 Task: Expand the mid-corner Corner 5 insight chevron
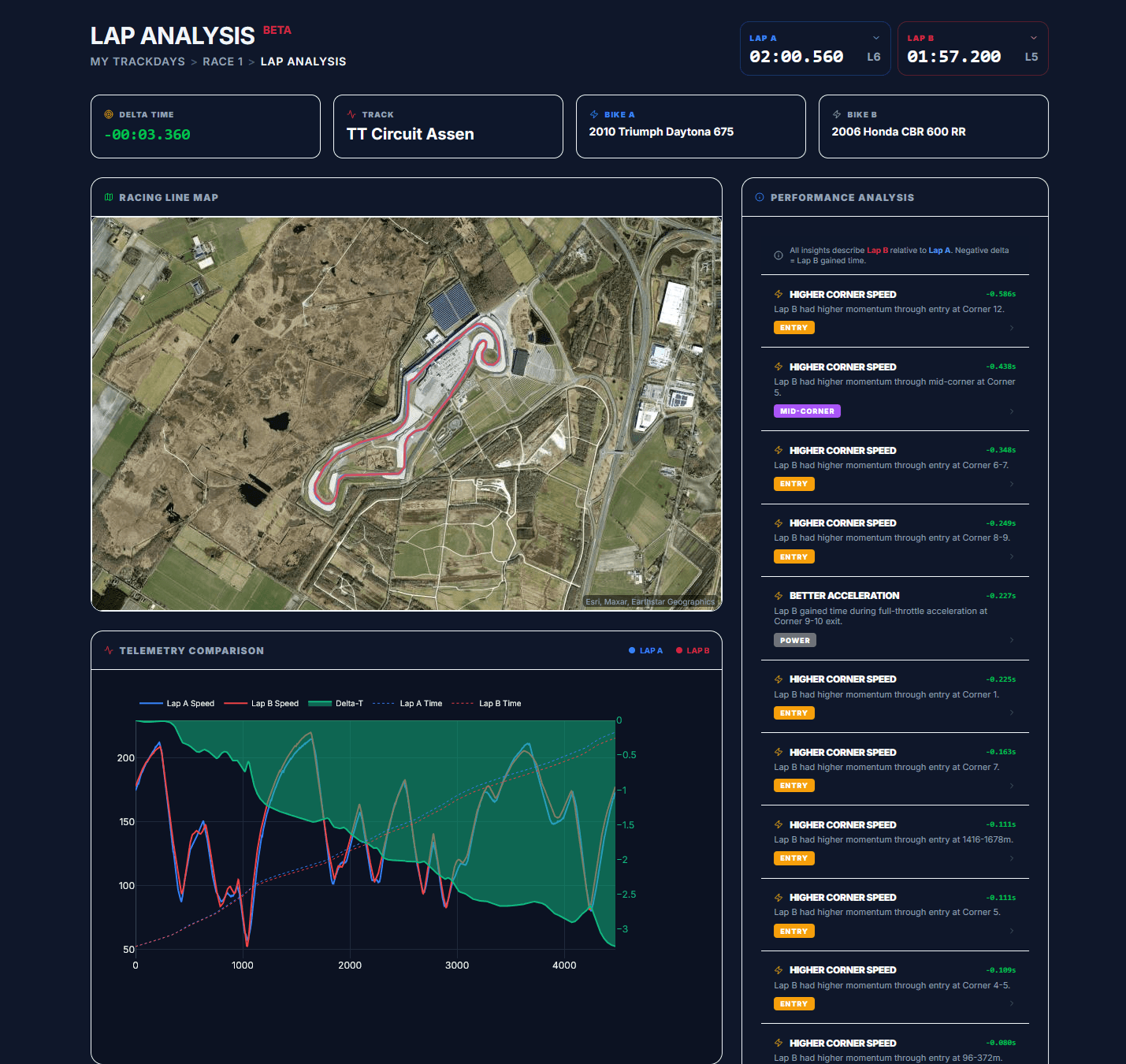(1012, 411)
